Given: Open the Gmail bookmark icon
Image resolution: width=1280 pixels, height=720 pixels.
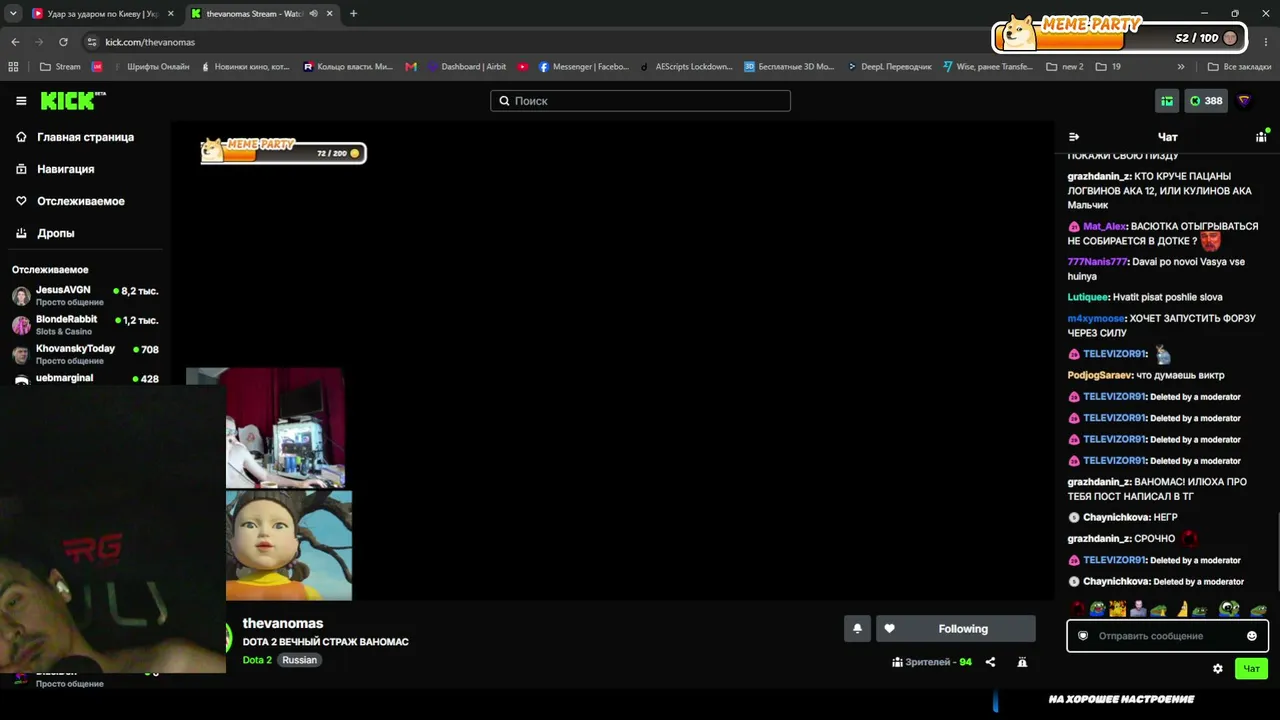Looking at the screenshot, I should 411,67.
